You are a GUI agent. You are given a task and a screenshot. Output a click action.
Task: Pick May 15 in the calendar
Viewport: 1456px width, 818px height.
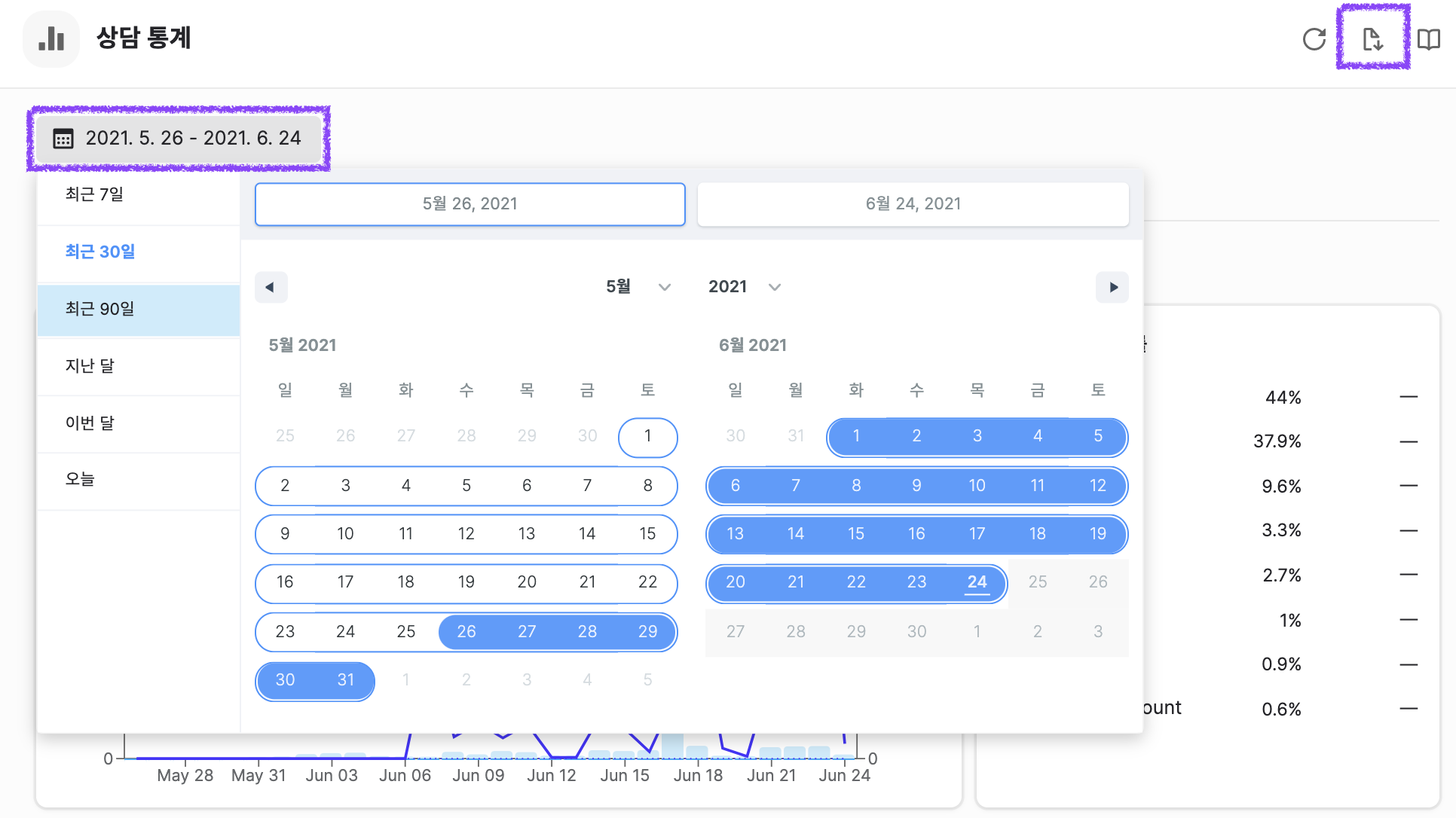[x=647, y=534]
